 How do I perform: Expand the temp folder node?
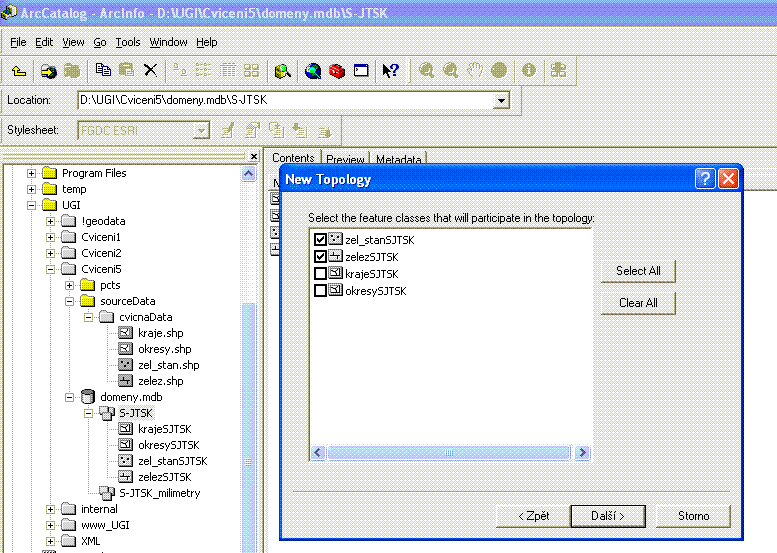tap(31, 189)
